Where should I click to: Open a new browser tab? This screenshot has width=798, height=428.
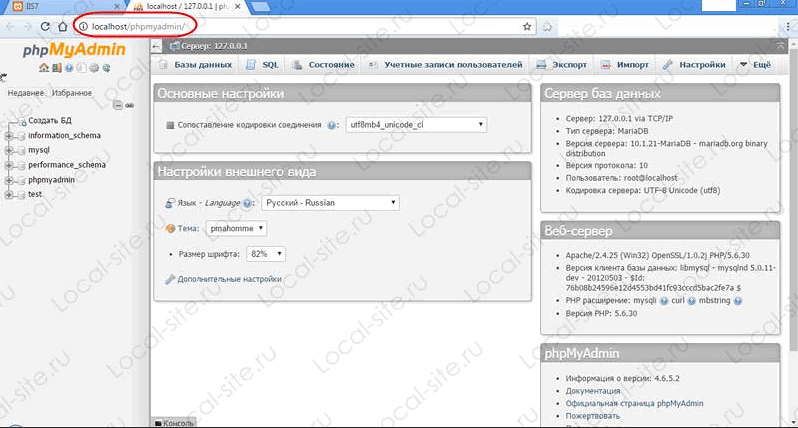click(261, 7)
